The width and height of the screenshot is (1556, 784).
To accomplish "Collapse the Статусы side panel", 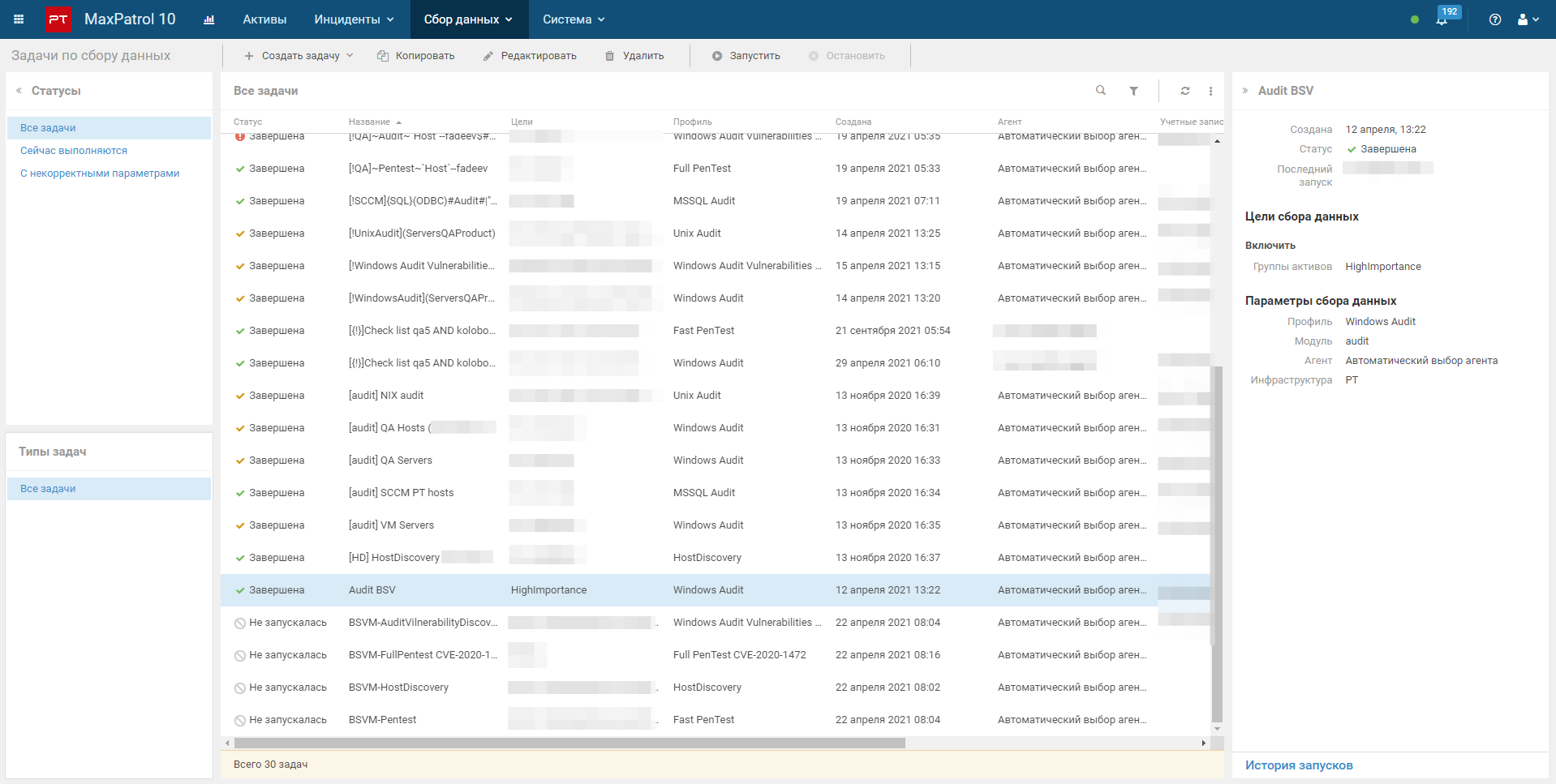I will (19, 91).
